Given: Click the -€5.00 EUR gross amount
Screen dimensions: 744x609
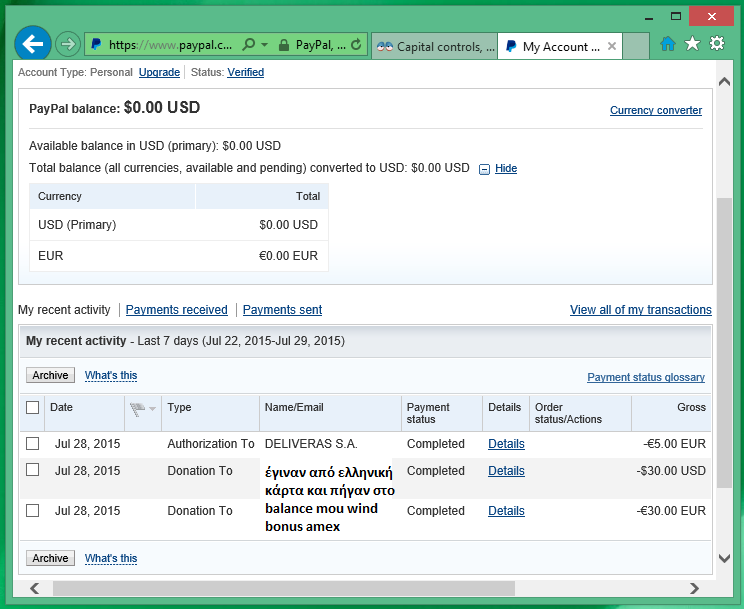Looking at the screenshot, I should (674, 444).
